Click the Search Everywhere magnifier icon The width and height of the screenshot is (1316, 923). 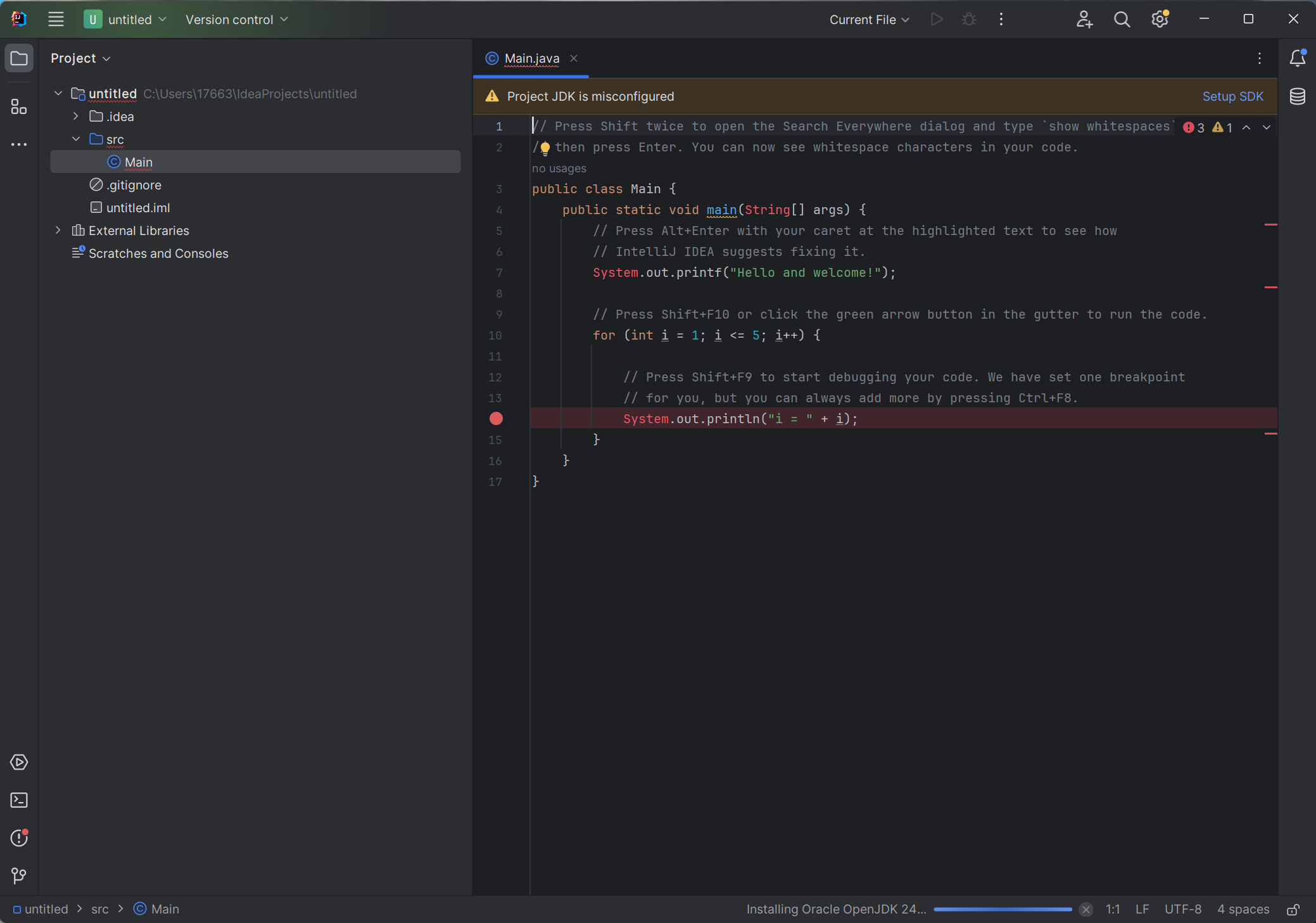tap(1122, 20)
